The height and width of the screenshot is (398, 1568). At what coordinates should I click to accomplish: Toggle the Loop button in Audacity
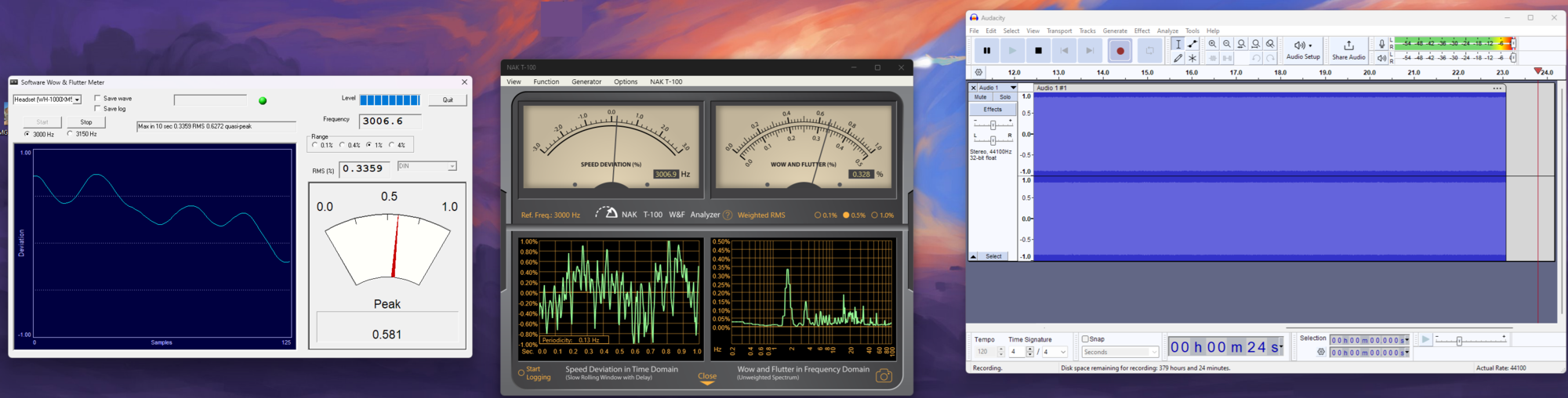1150,51
